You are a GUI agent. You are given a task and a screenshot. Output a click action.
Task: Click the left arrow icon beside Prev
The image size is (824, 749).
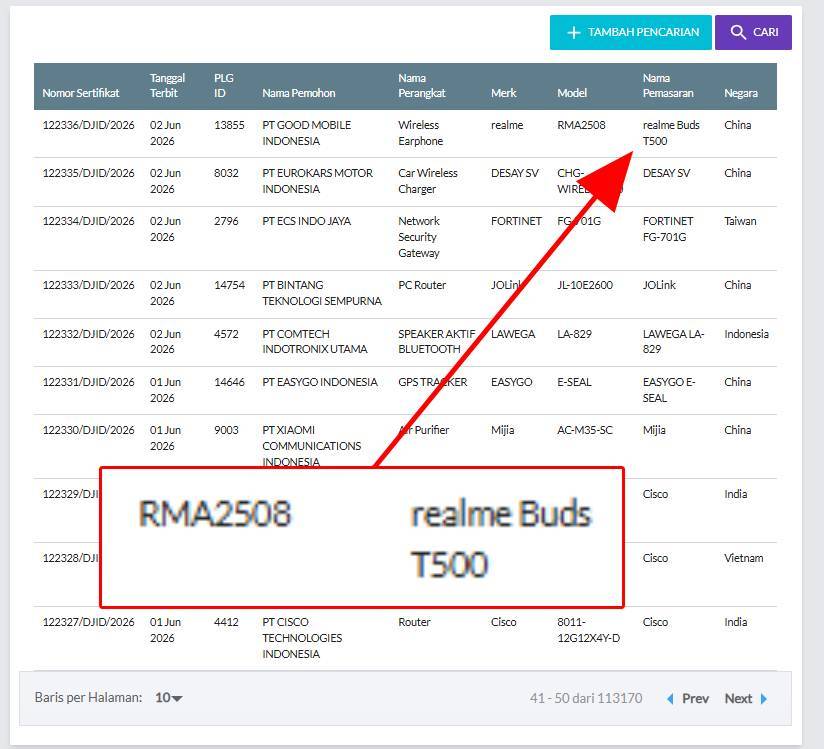point(670,699)
